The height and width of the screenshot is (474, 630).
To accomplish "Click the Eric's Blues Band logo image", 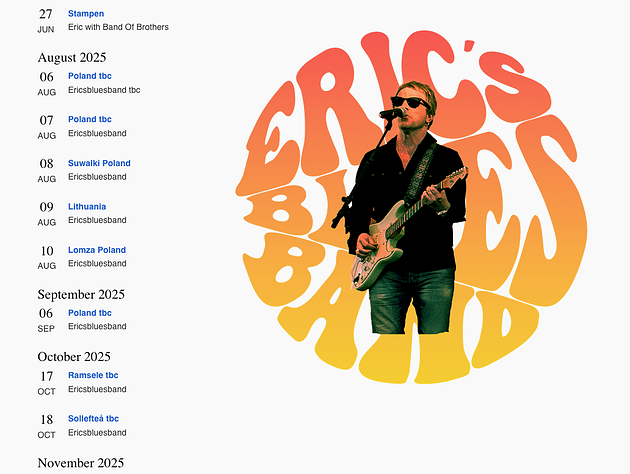I will pyautogui.click(x=411, y=206).
